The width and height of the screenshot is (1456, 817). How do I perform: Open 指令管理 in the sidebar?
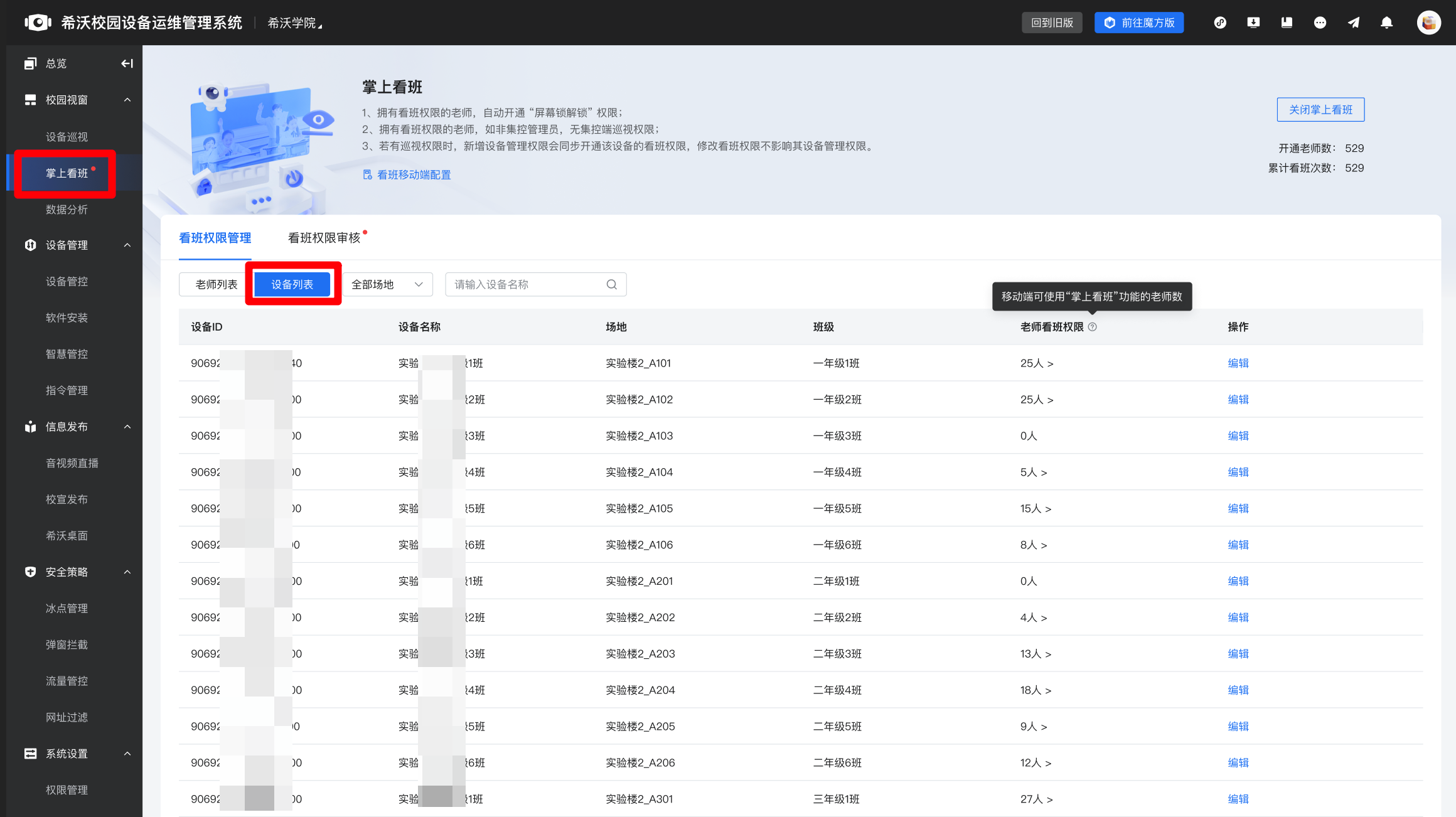point(67,390)
